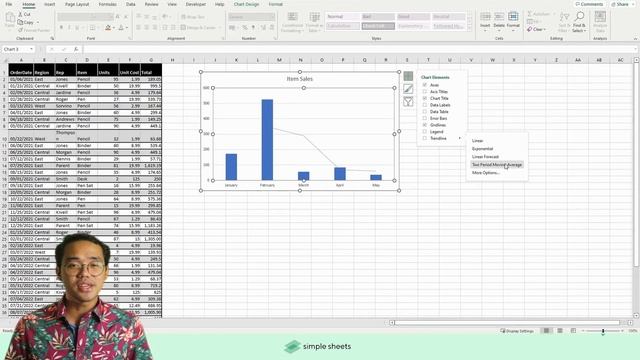Click the fill color bucket icon

pyautogui.click(x=108, y=28)
